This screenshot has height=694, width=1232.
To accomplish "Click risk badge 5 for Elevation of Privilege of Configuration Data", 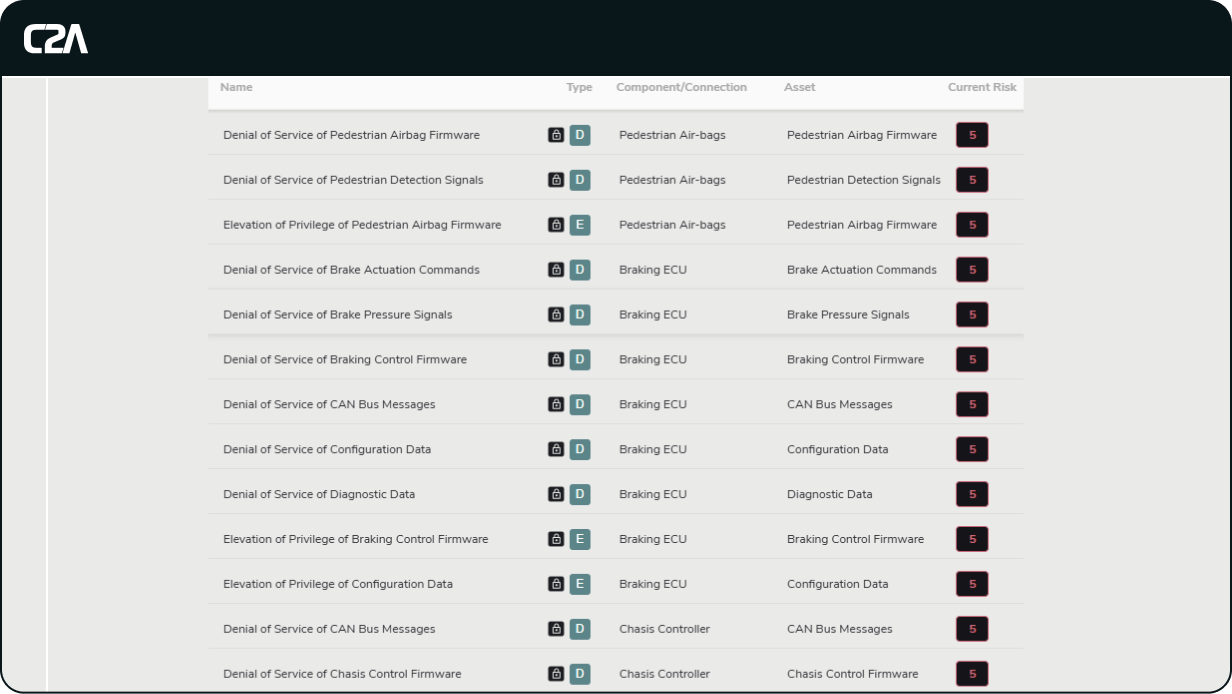I will (972, 584).
